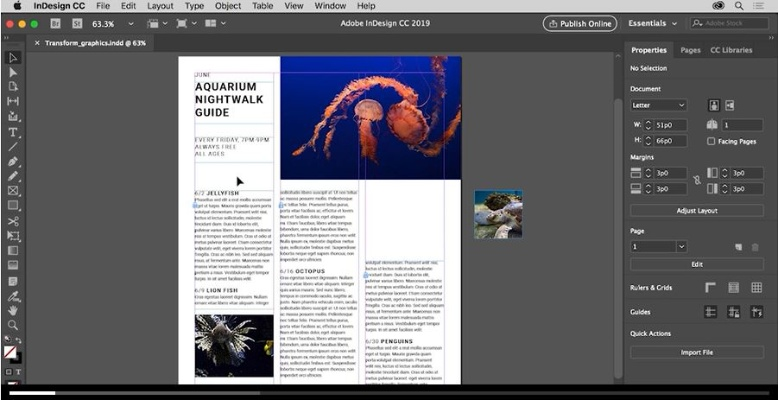This screenshot has height=400, width=778.
Task: Click the fill and stroke color swatch
Action: [12, 353]
